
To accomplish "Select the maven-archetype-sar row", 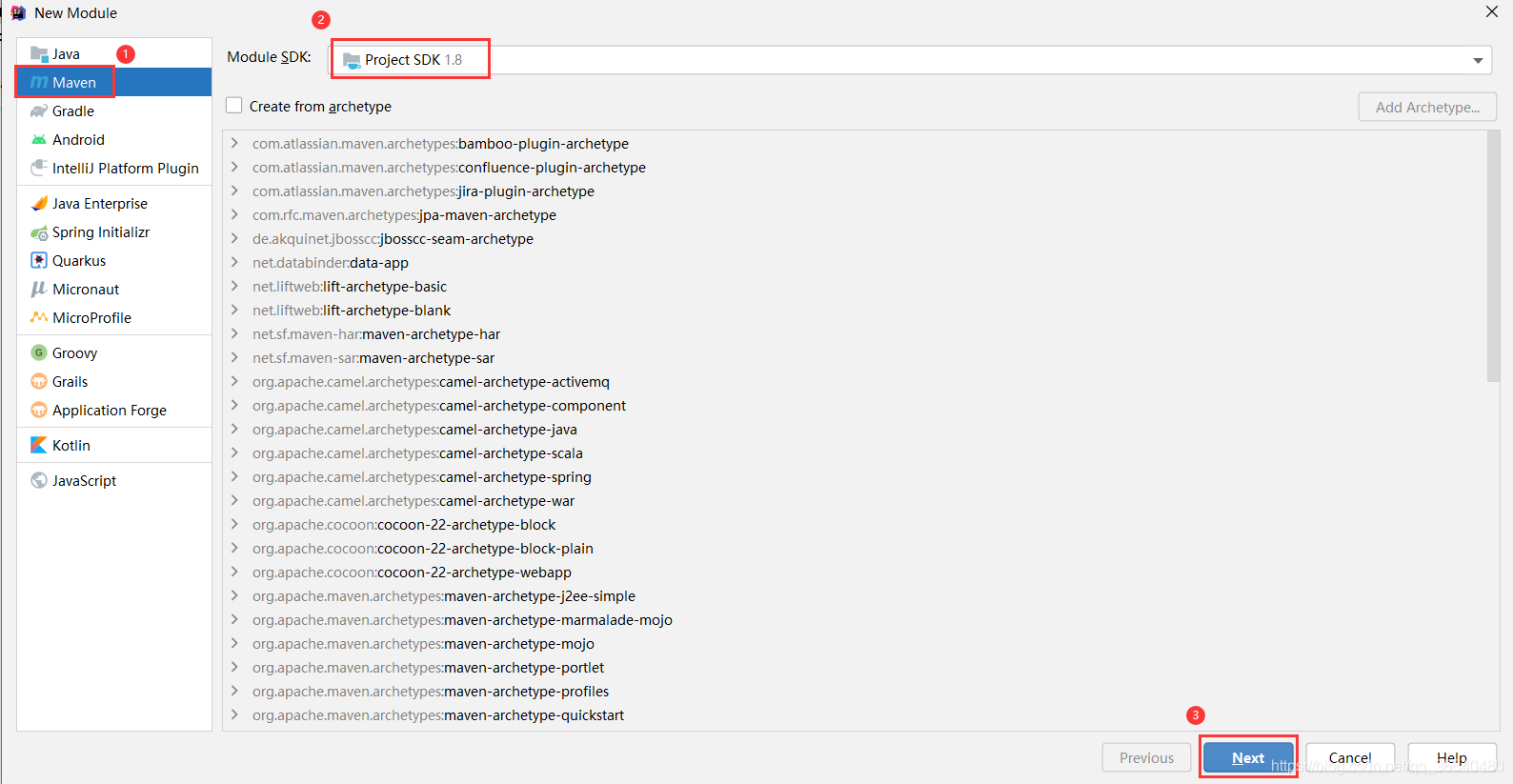I will [x=855, y=358].
